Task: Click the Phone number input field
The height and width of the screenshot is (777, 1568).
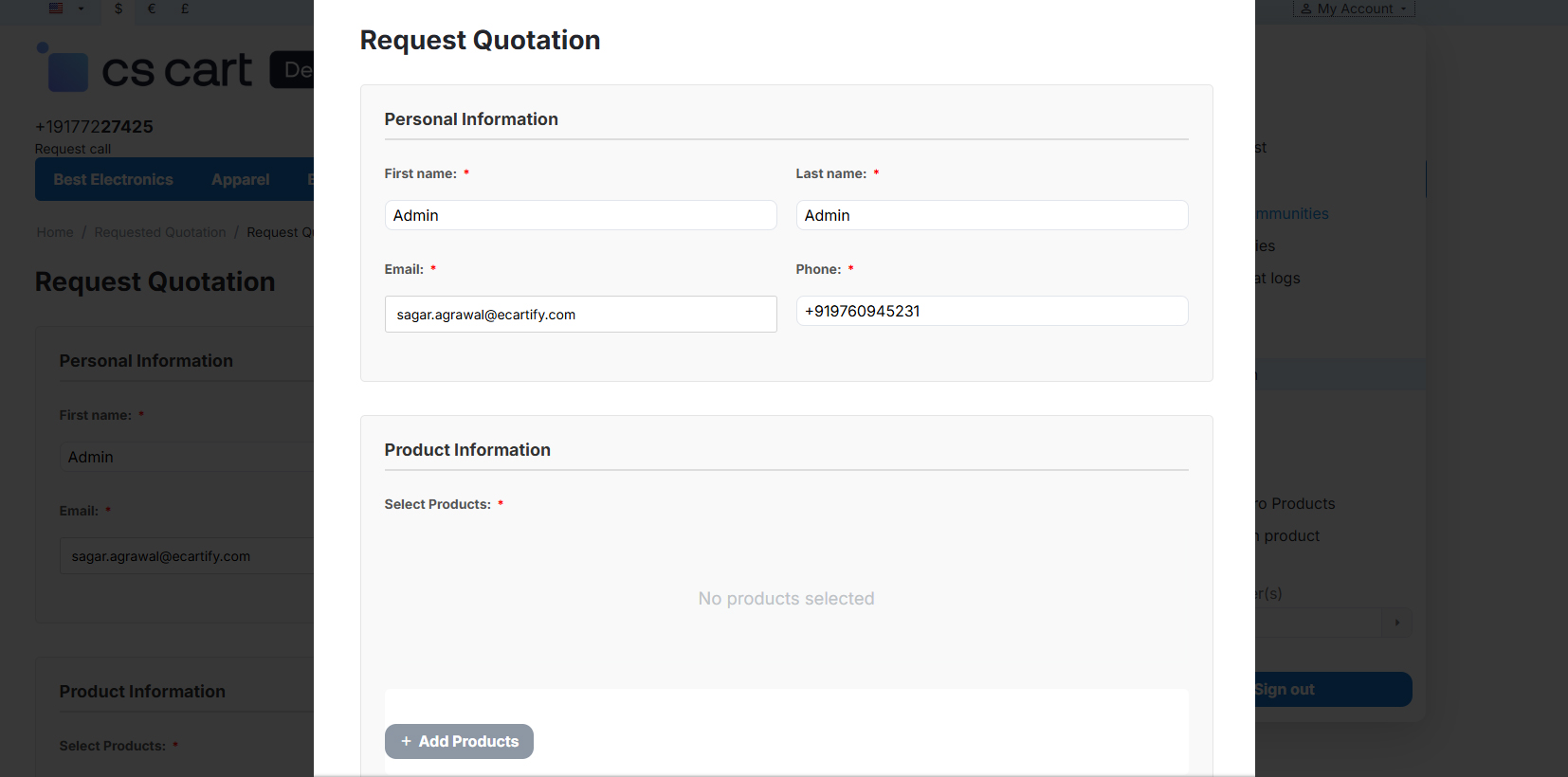Action: click(x=992, y=311)
